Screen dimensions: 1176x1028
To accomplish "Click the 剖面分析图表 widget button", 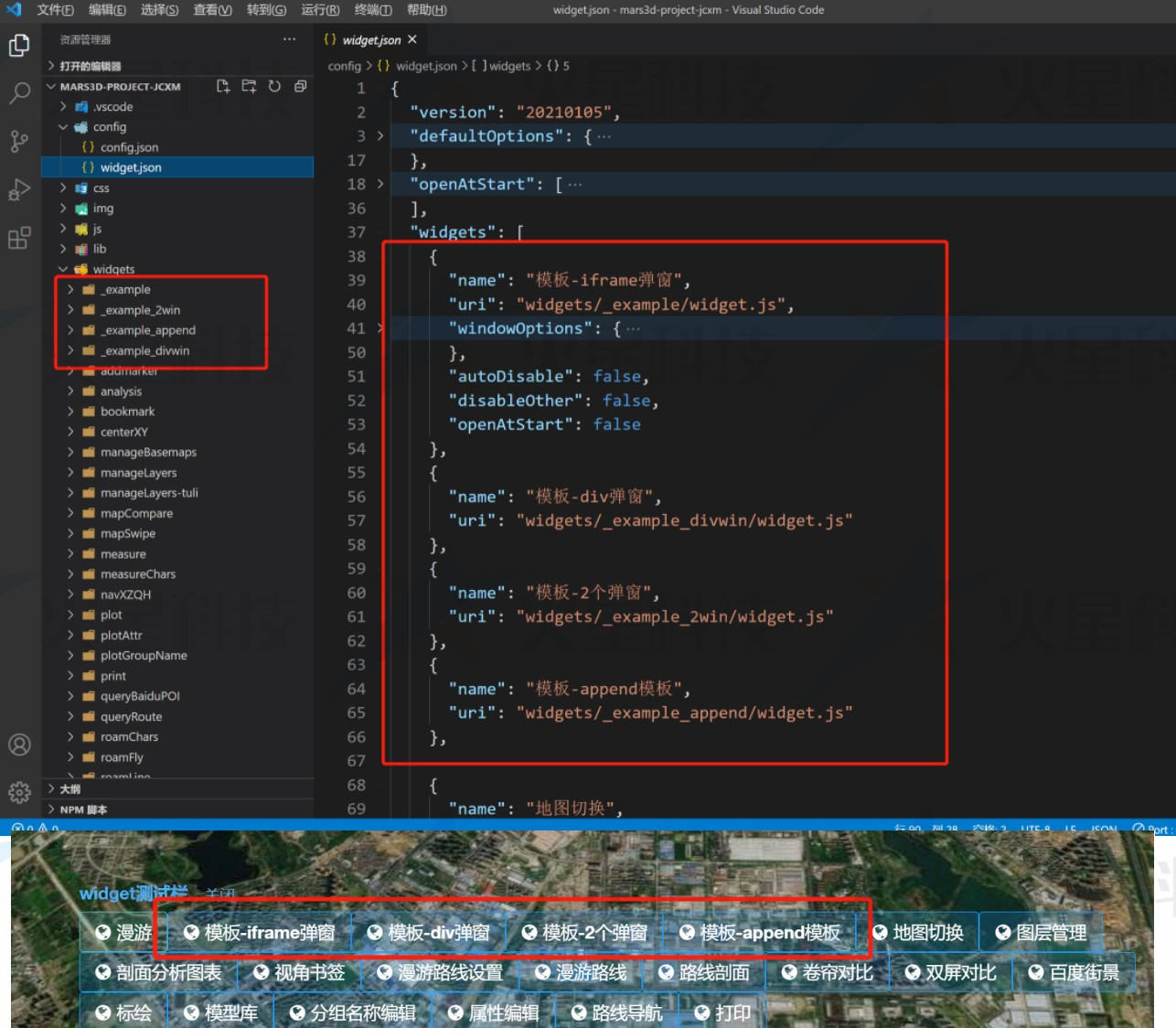I will pyautogui.click(x=158, y=972).
